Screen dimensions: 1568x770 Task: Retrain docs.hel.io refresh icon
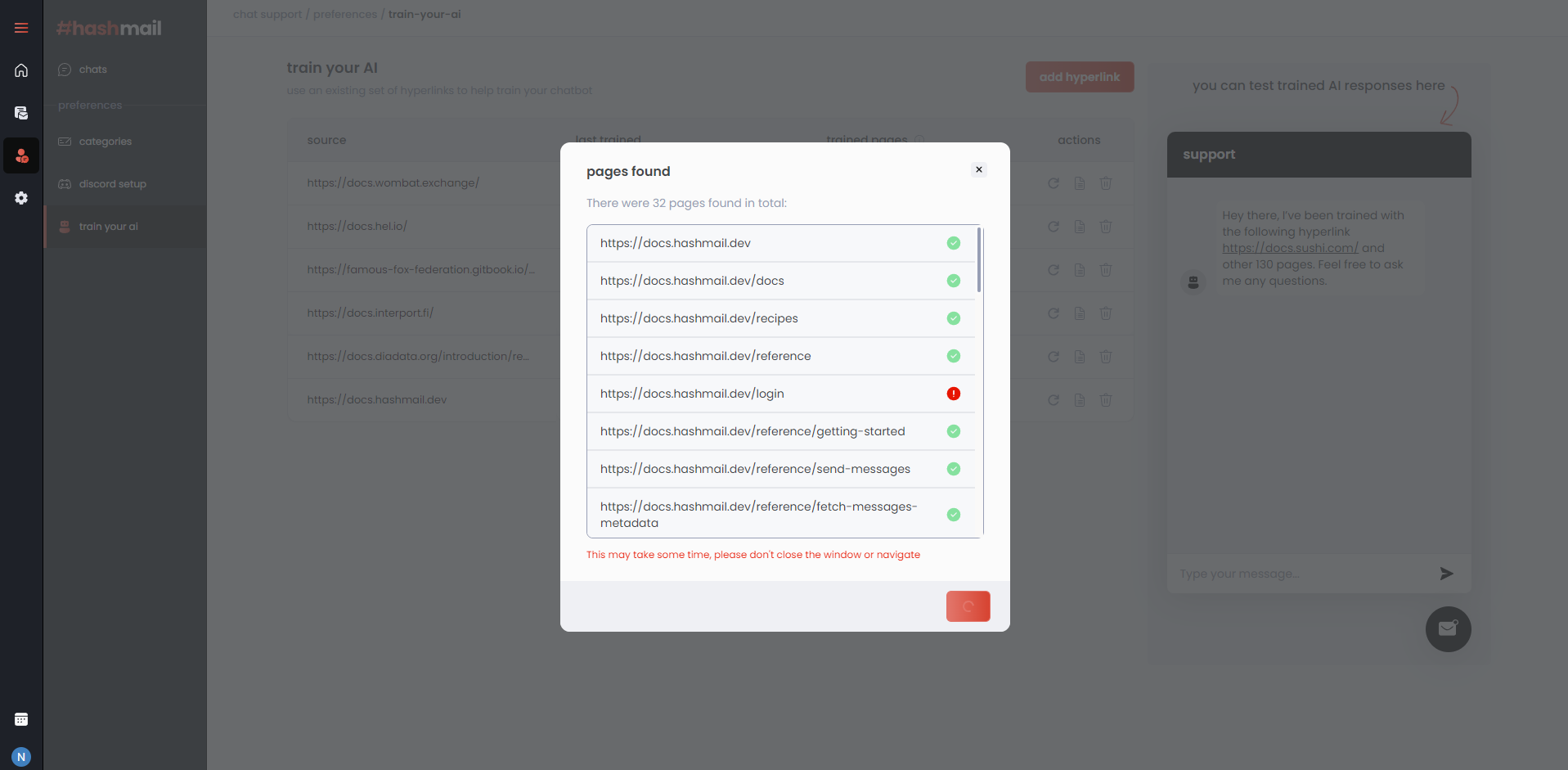tap(1054, 227)
